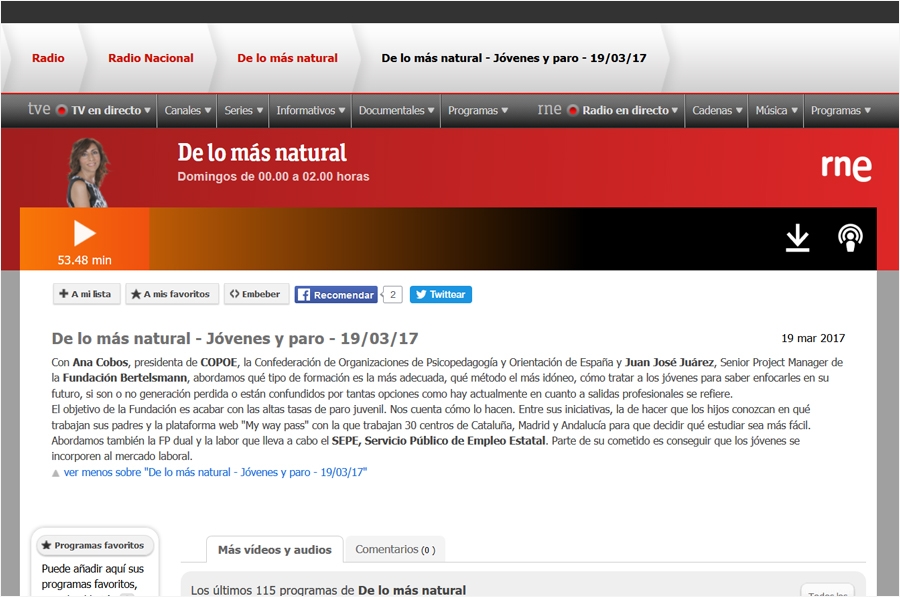900x597 pixels.
Task: Go to Radio breadcrumb
Action: pos(48,58)
